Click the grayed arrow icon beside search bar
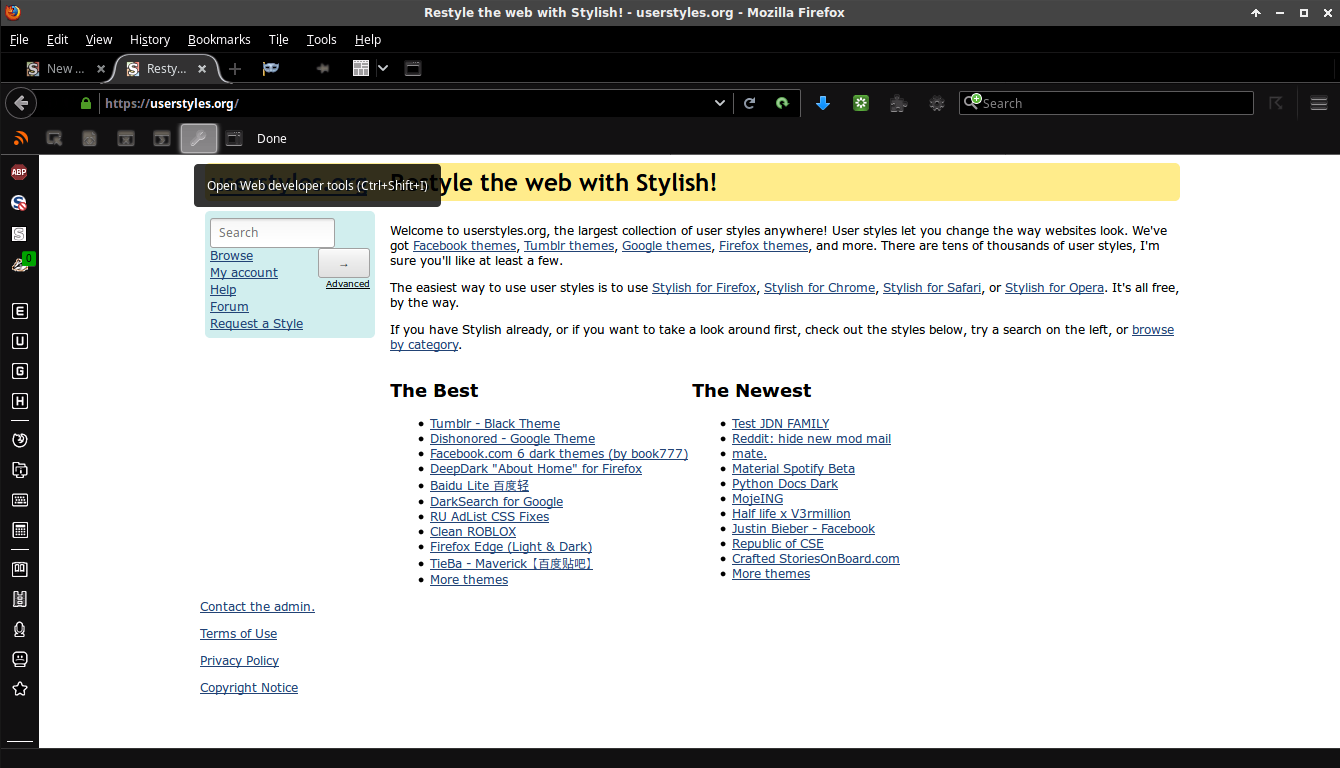The image size is (1340, 768). click(x=1276, y=103)
